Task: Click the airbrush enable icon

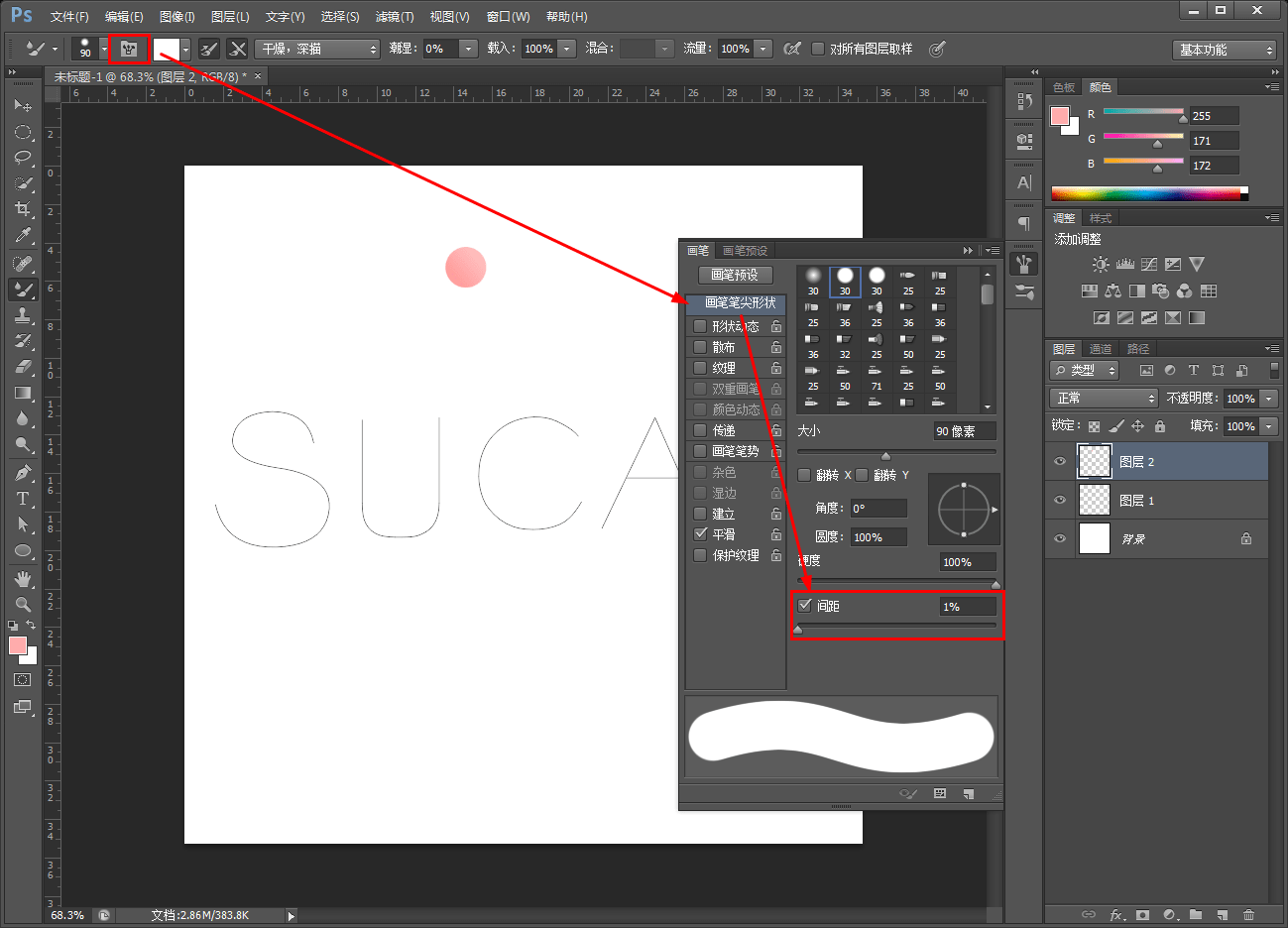Action: (791, 49)
